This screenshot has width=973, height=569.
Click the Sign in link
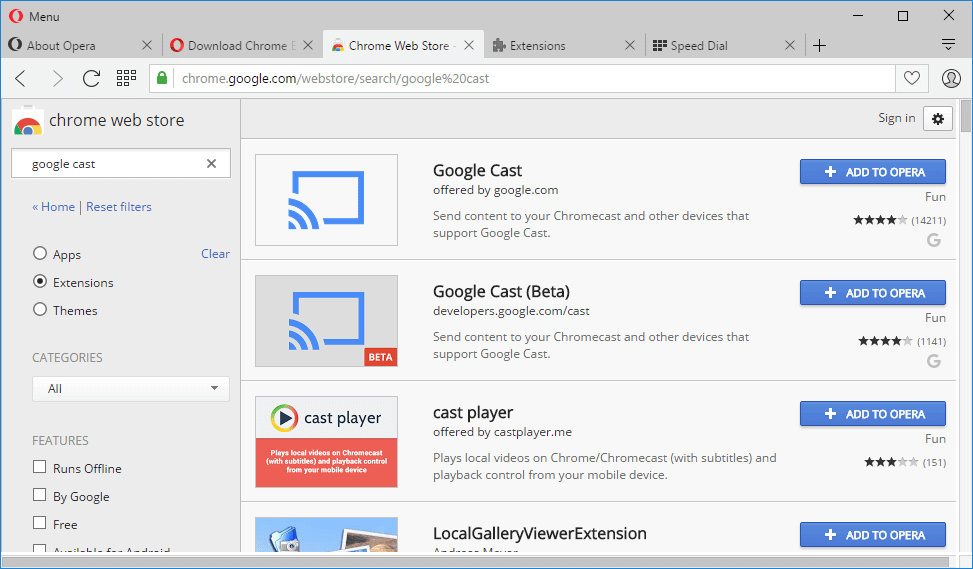(897, 118)
